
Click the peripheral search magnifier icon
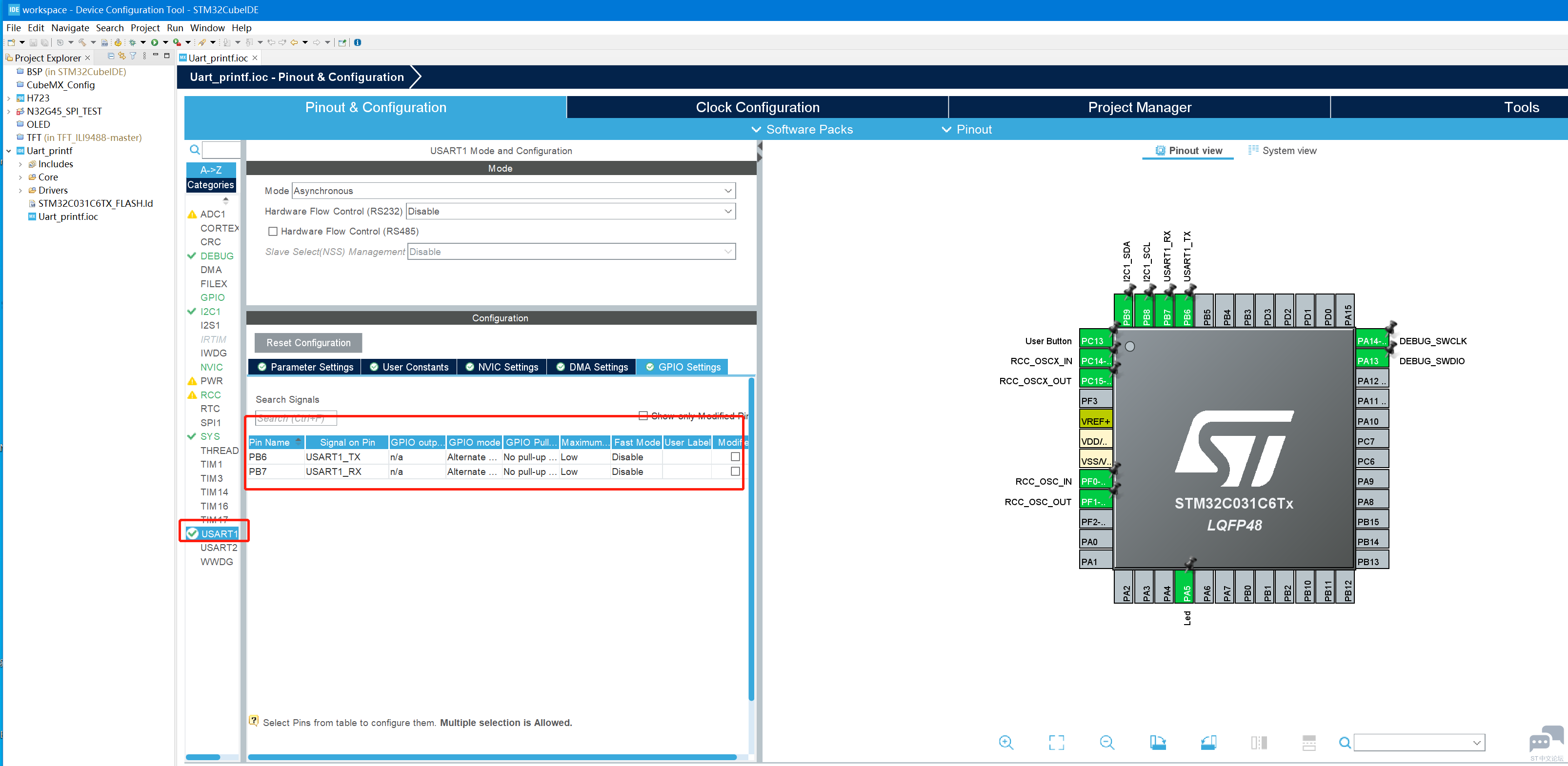195,150
